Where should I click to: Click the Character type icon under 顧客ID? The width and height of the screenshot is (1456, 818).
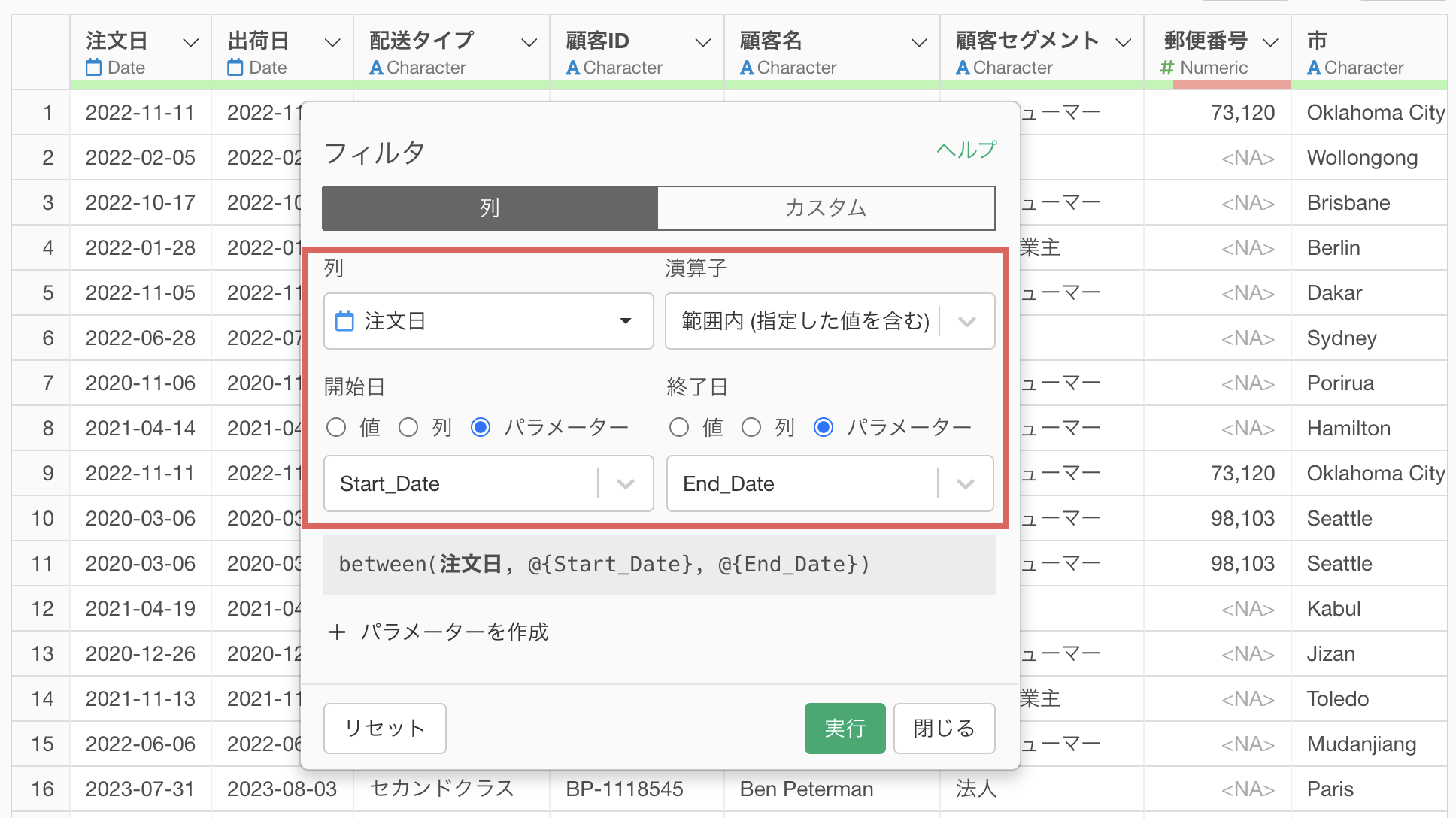click(x=573, y=68)
